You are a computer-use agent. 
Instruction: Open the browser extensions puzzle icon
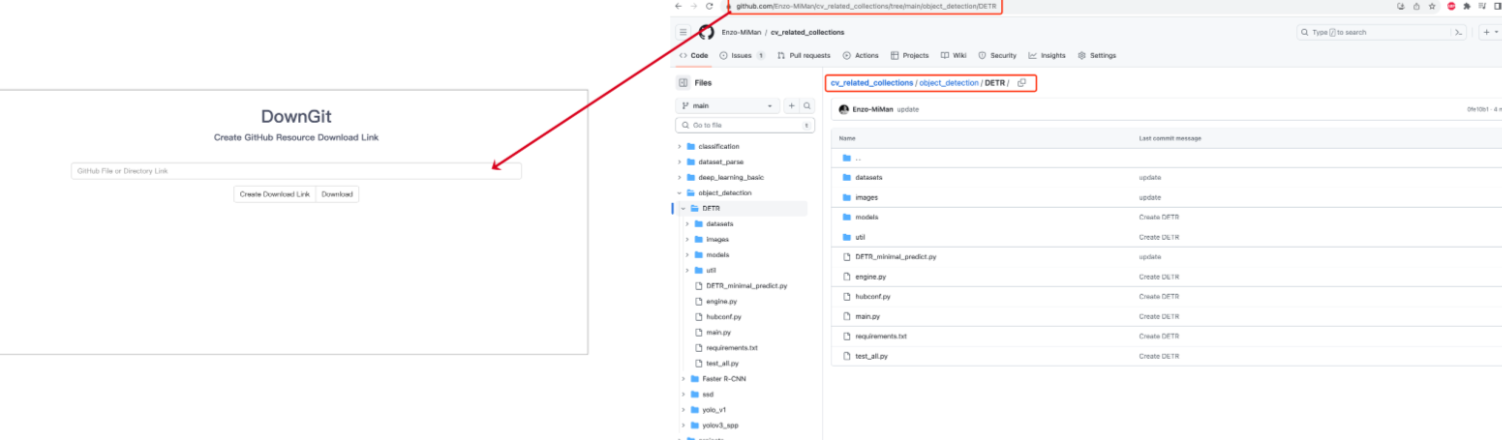pyautogui.click(x=1467, y=6)
